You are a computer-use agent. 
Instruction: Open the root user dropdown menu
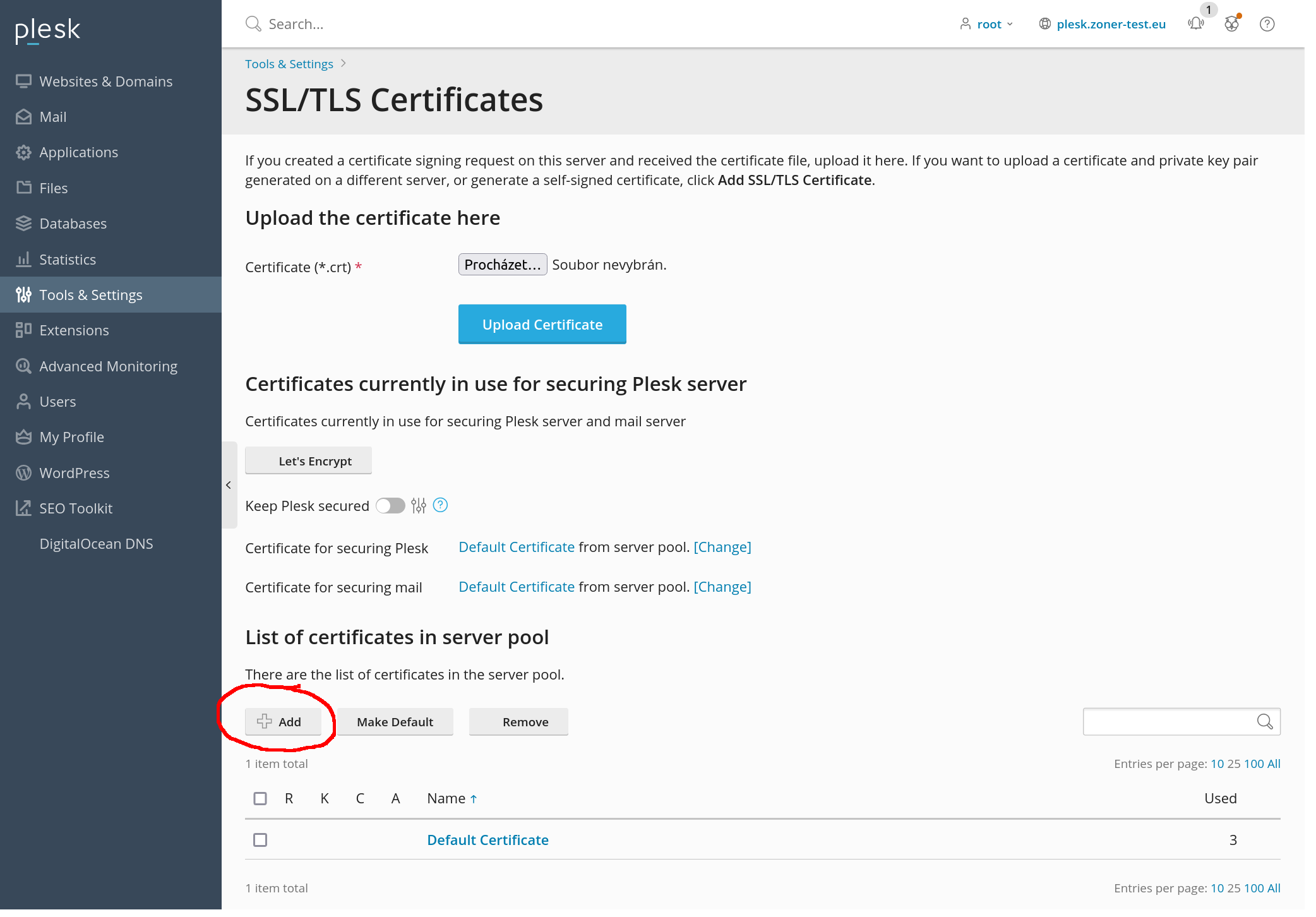[988, 24]
